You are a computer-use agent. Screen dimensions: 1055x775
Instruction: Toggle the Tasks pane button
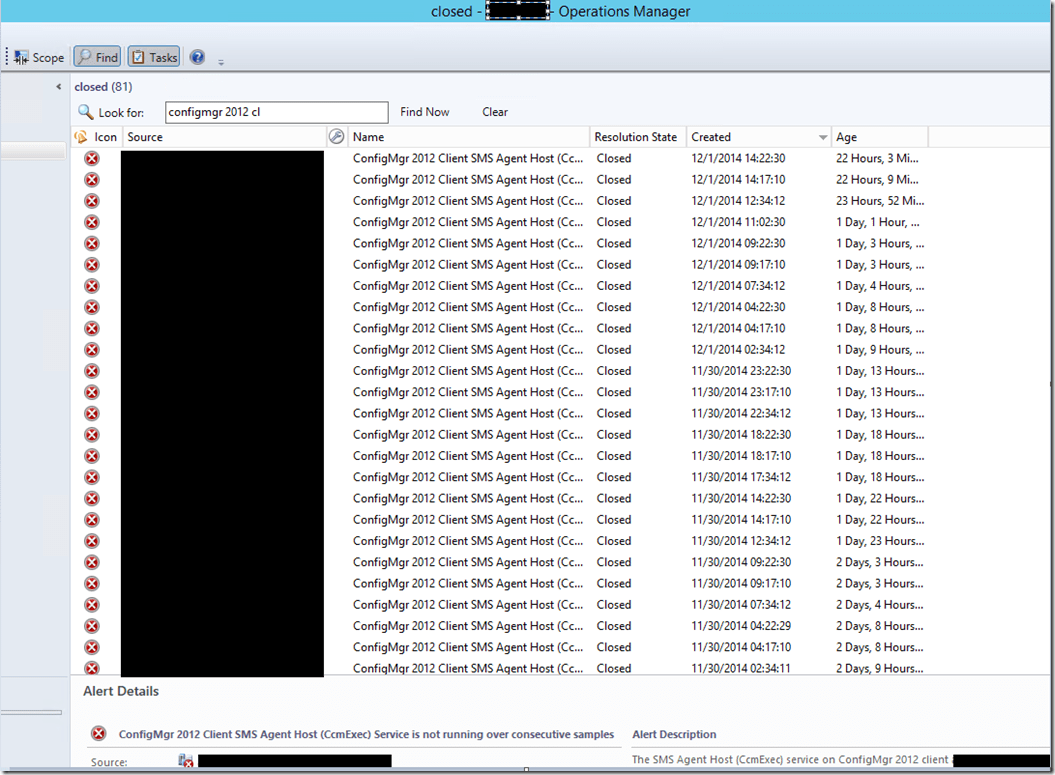click(x=153, y=58)
